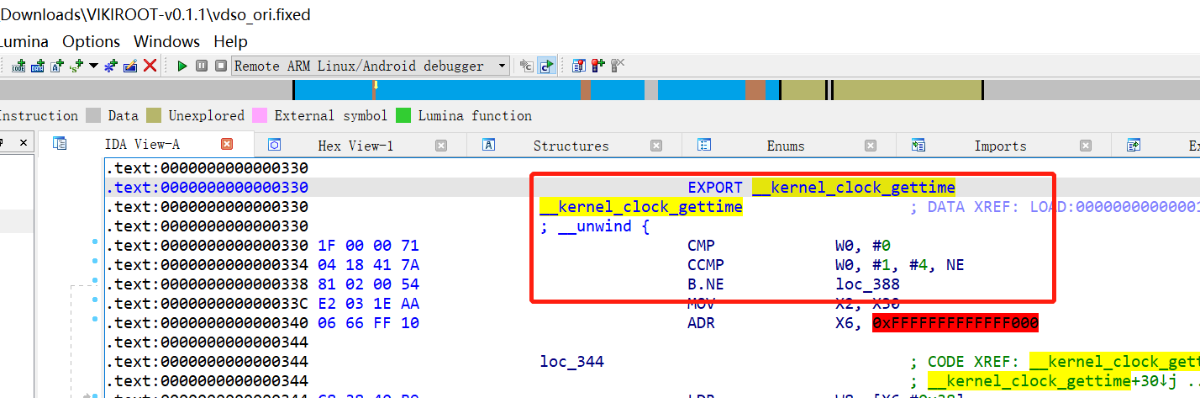
Task: Click the second green-plus toolbar icon
Action: pos(38,66)
